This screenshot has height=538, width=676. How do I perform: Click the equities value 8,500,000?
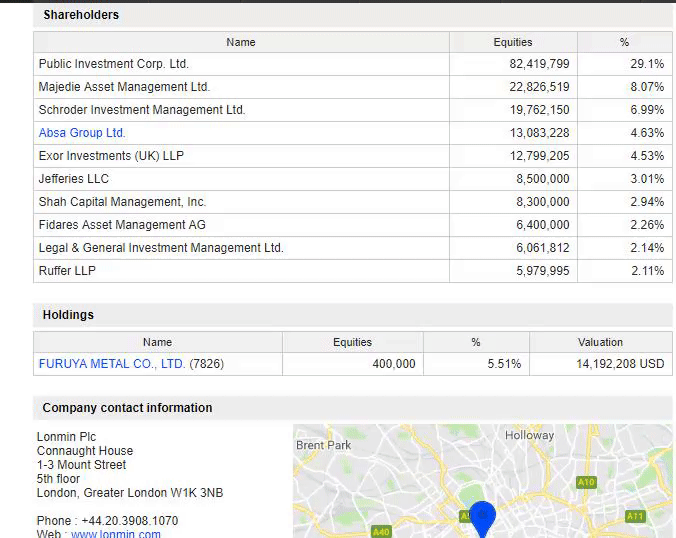543,179
